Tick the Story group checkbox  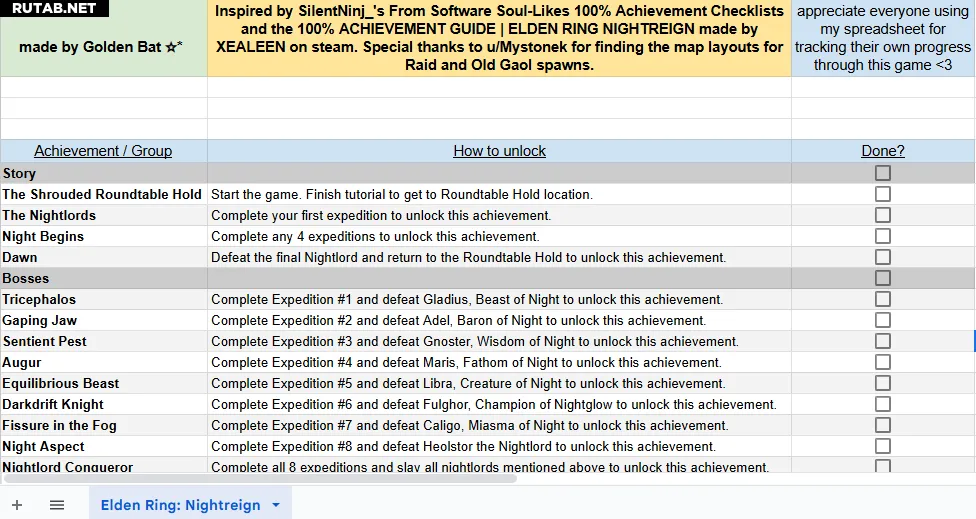pos(883,173)
